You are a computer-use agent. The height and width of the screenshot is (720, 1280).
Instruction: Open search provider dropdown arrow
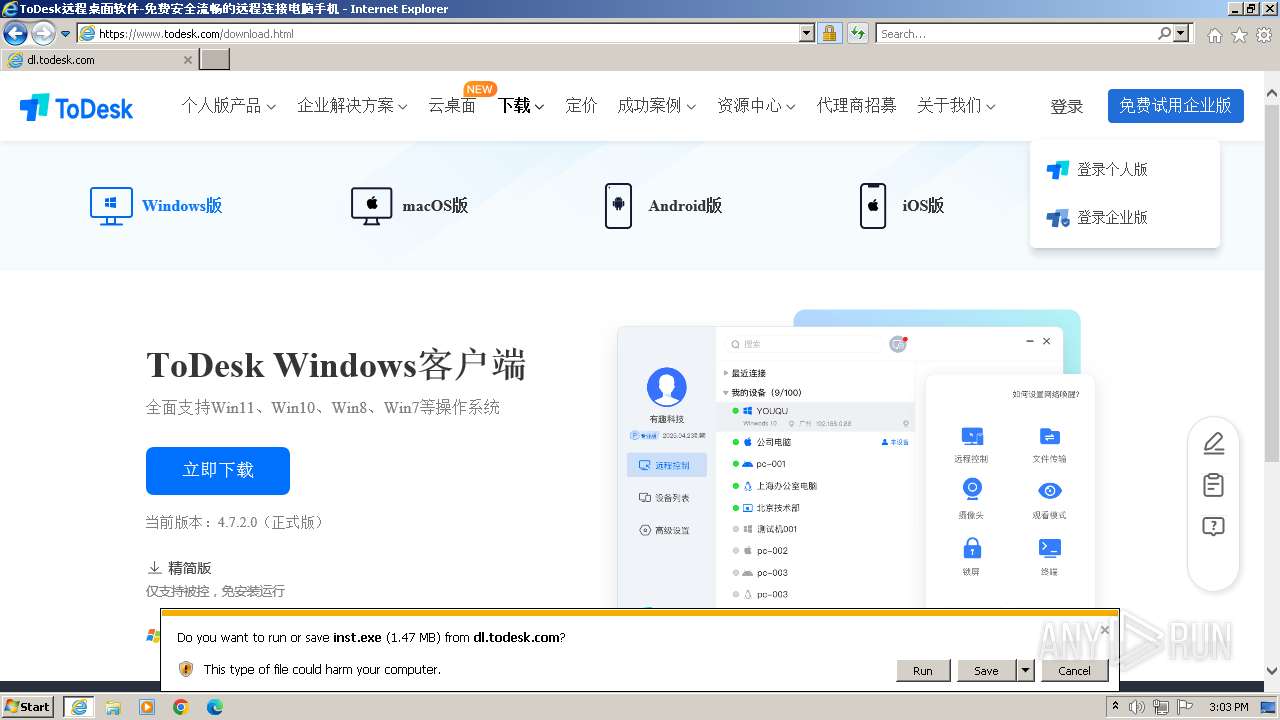[x=1183, y=33]
